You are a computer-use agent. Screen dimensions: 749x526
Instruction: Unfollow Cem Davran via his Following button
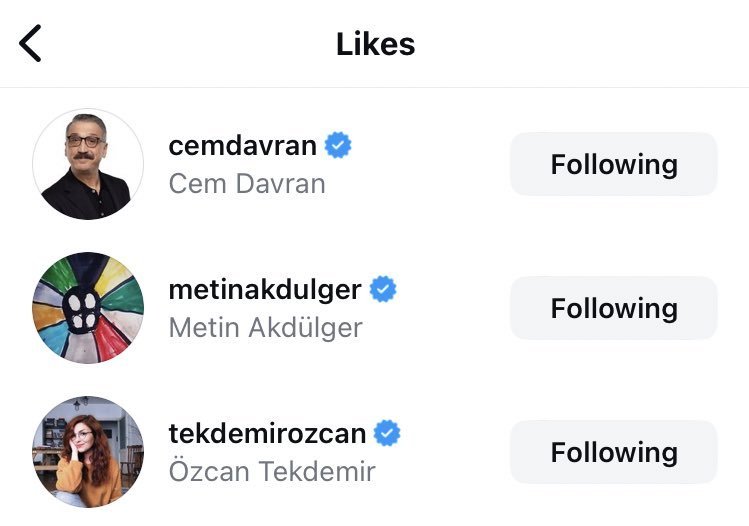(x=613, y=164)
